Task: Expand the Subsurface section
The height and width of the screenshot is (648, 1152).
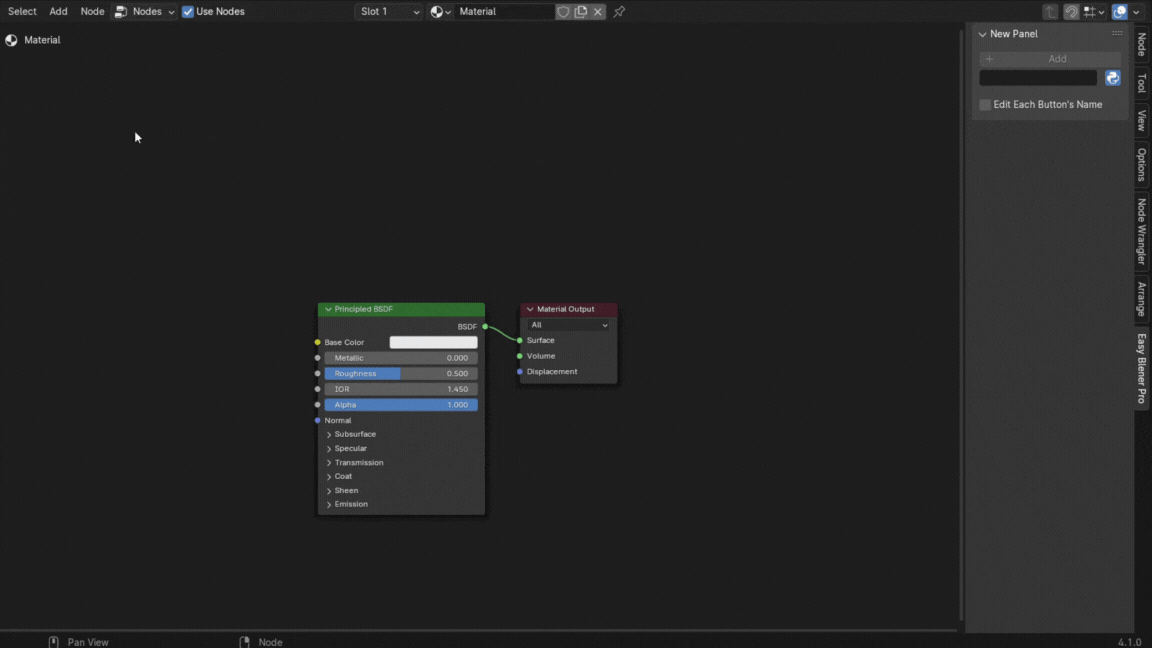Action: 329,435
